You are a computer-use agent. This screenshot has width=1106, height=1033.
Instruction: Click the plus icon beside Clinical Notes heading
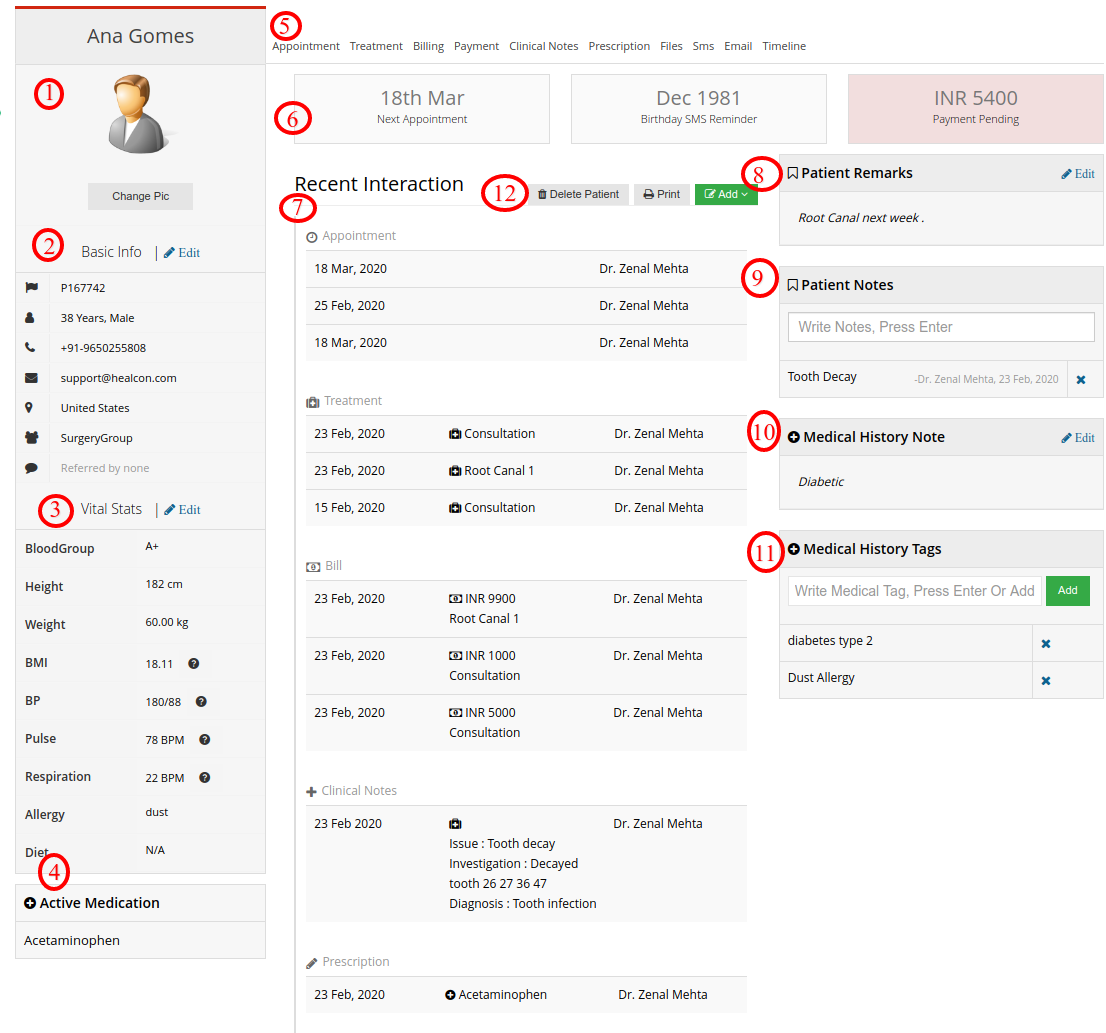pos(311,792)
